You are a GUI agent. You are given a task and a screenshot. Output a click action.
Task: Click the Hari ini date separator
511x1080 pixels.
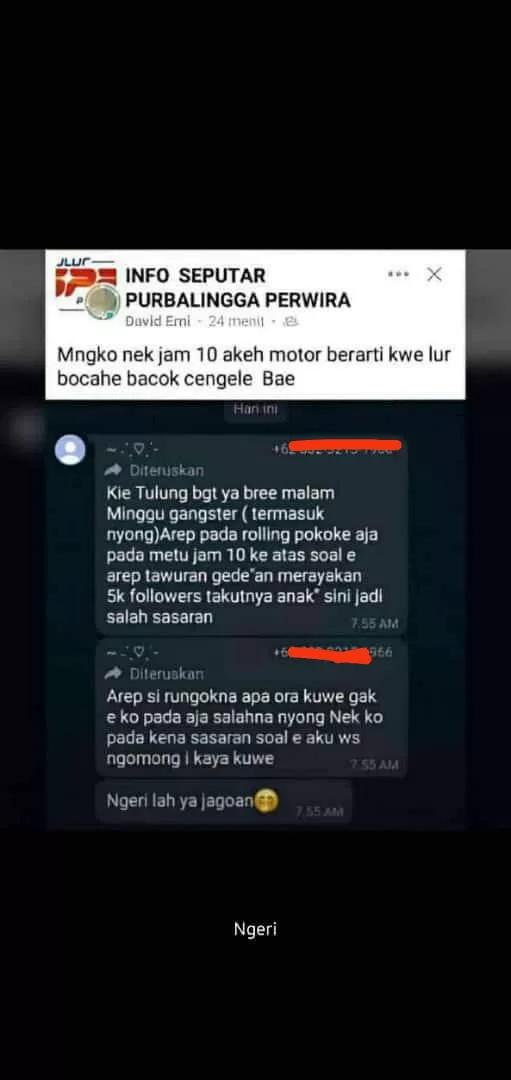pos(254,409)
